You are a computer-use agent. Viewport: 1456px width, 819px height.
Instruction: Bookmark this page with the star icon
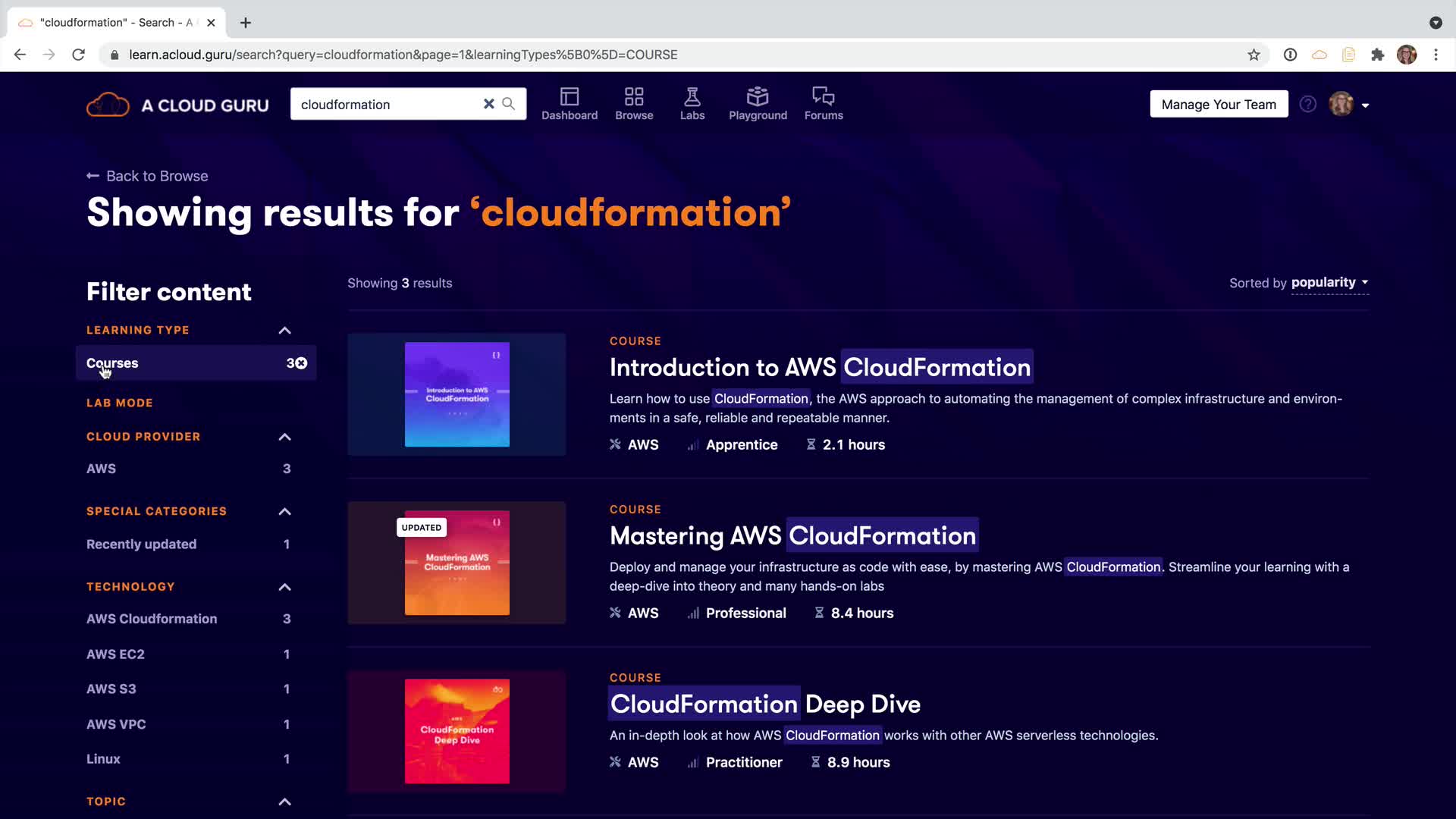(x=1254, y=55)
